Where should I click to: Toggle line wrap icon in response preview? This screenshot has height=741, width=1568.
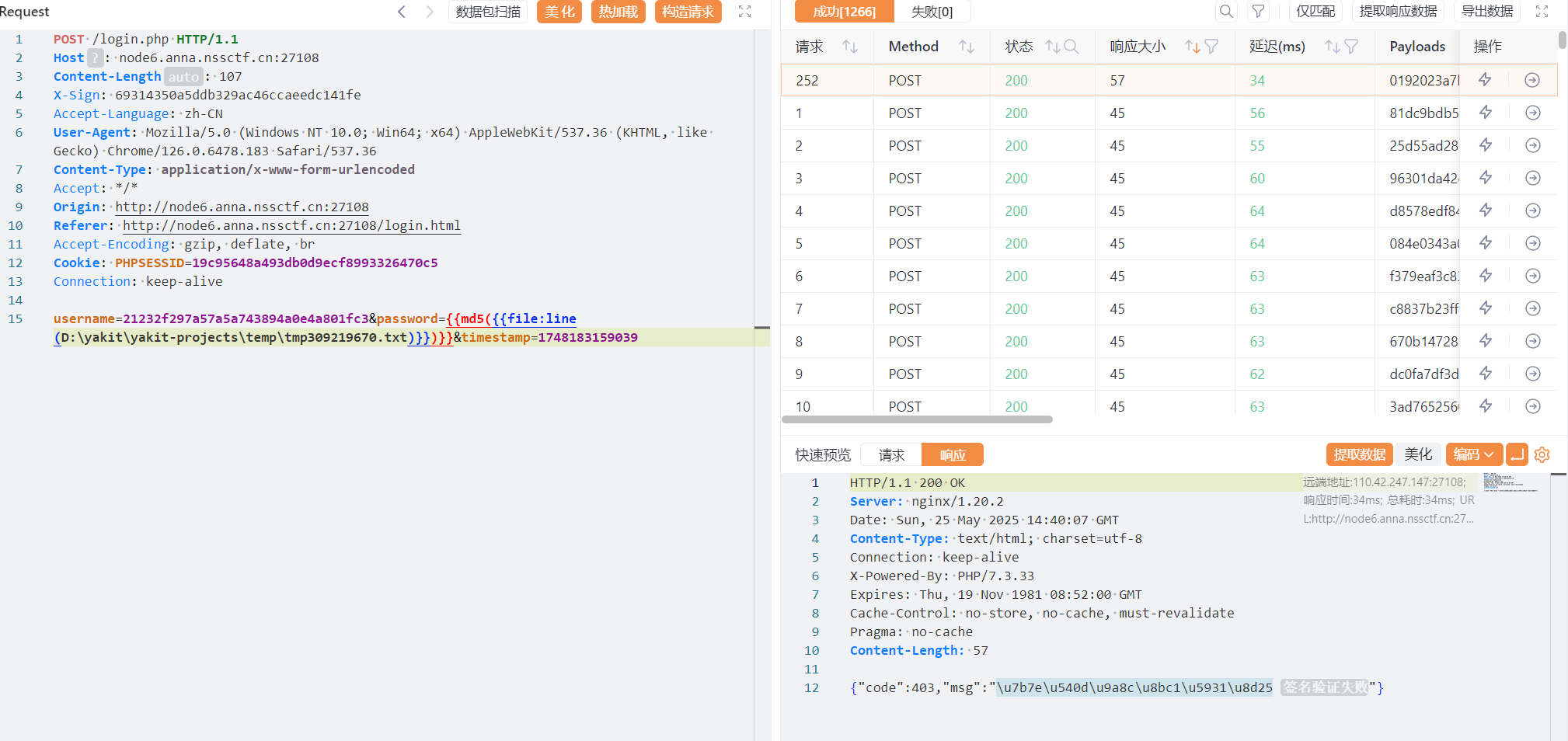(x=1517, y=454)
